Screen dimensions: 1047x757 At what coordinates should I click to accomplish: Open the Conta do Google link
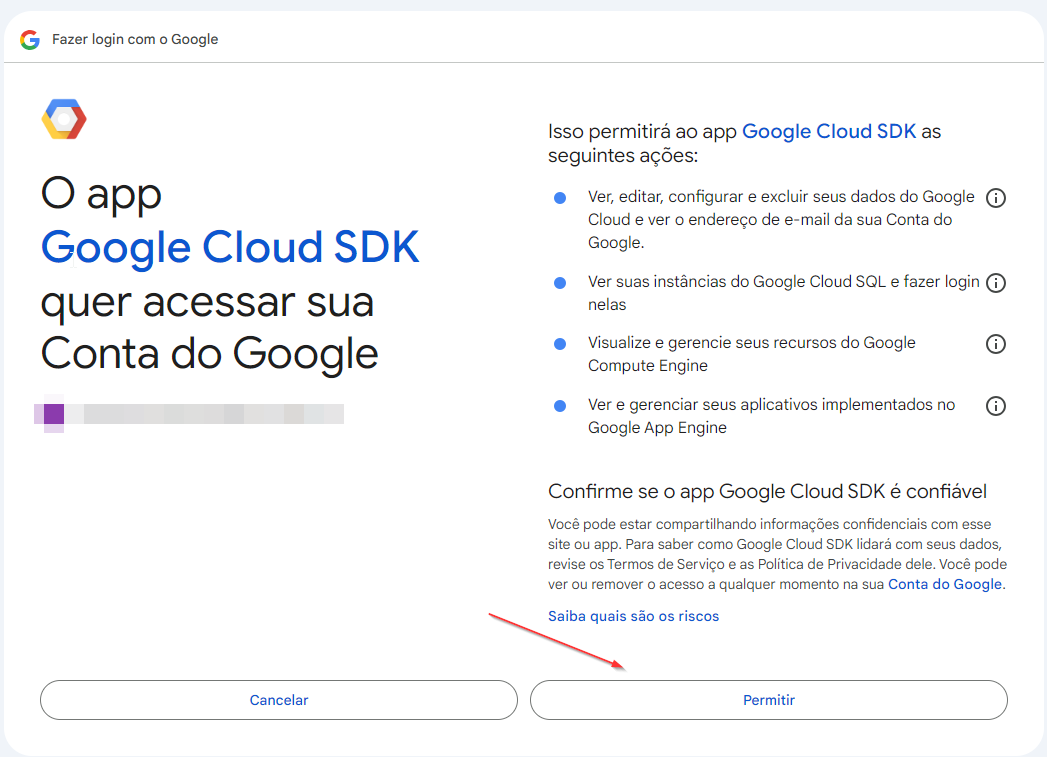point(945,584)
